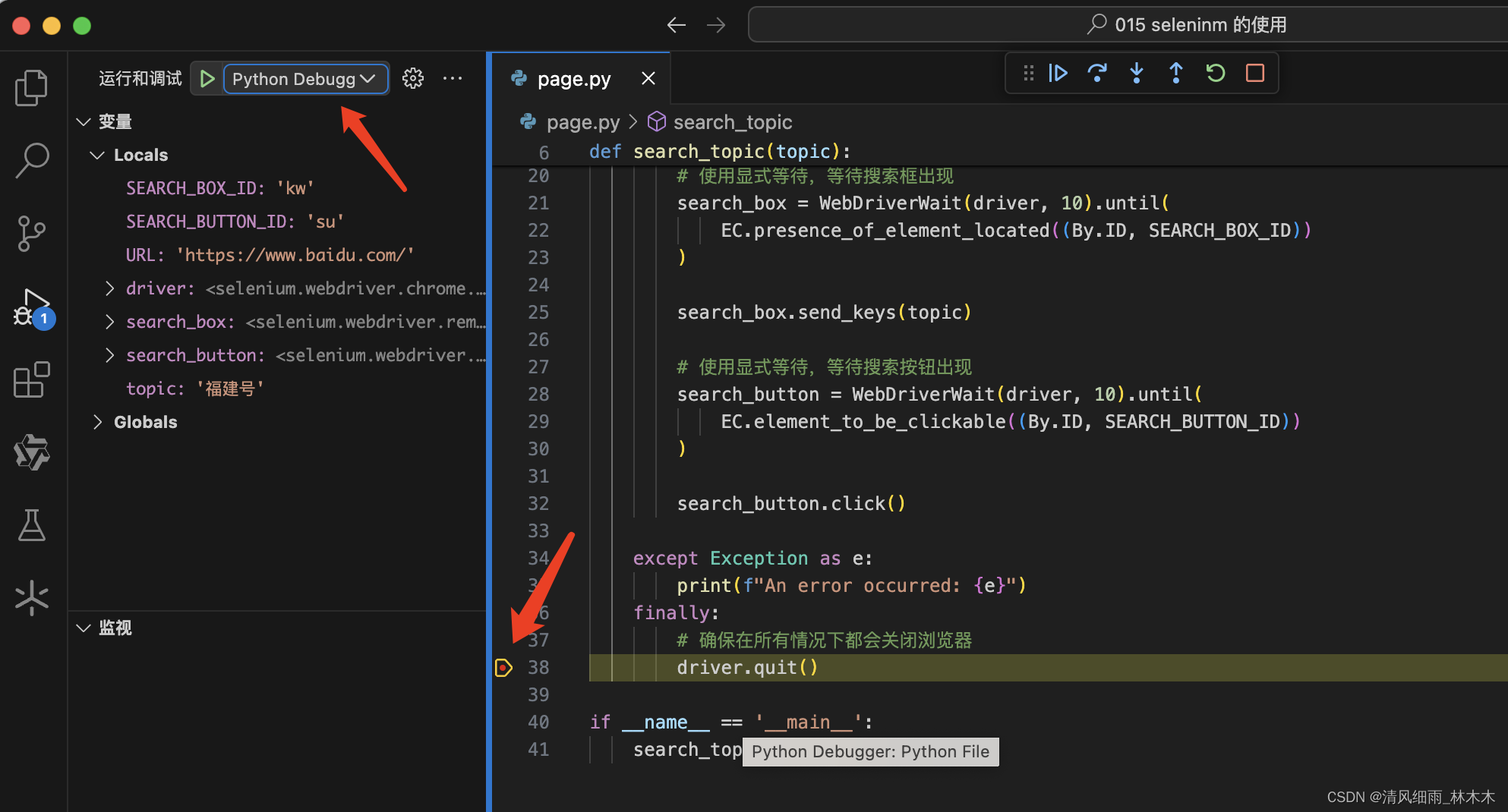Step into in the debug toolbar
Viewport: 1508px width, 812px height.
pyautogui.click(x=1137, y=73)
